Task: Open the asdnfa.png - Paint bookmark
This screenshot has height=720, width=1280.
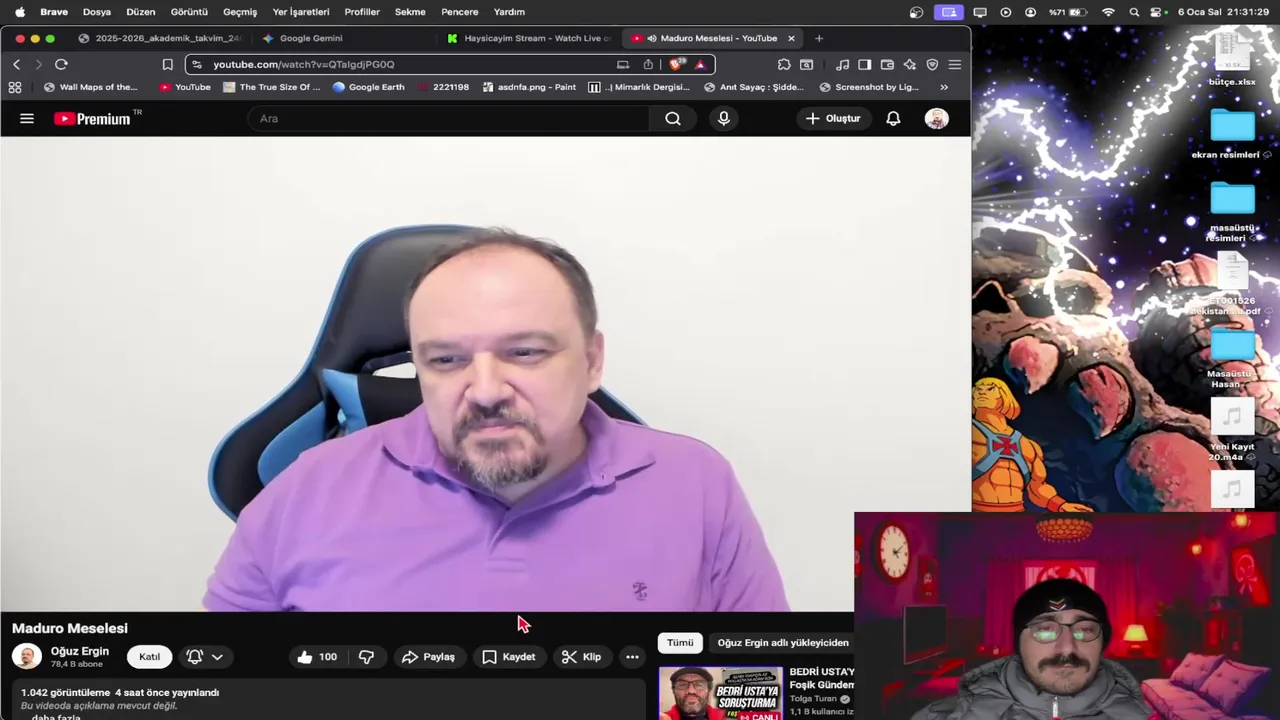Action: coord(528,87)
